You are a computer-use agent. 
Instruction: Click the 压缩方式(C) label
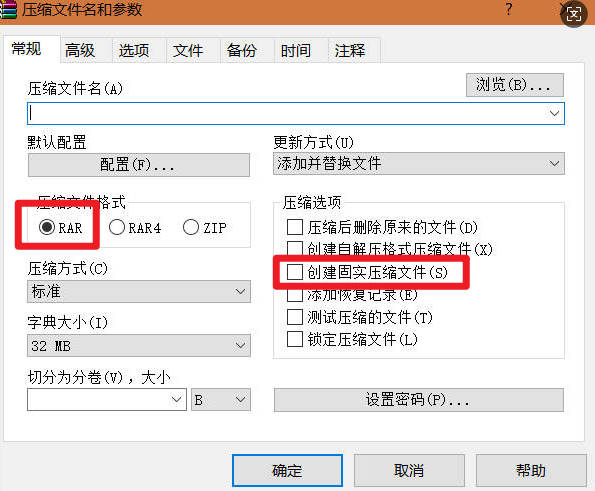coord(68,269)
